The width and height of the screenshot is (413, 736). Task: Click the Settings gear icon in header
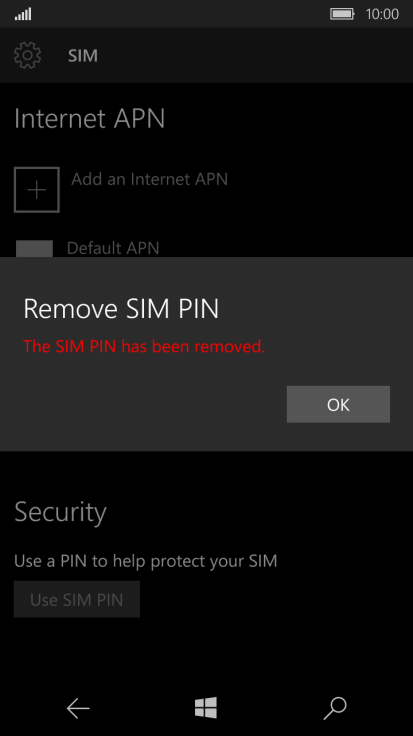pos(27,55)
